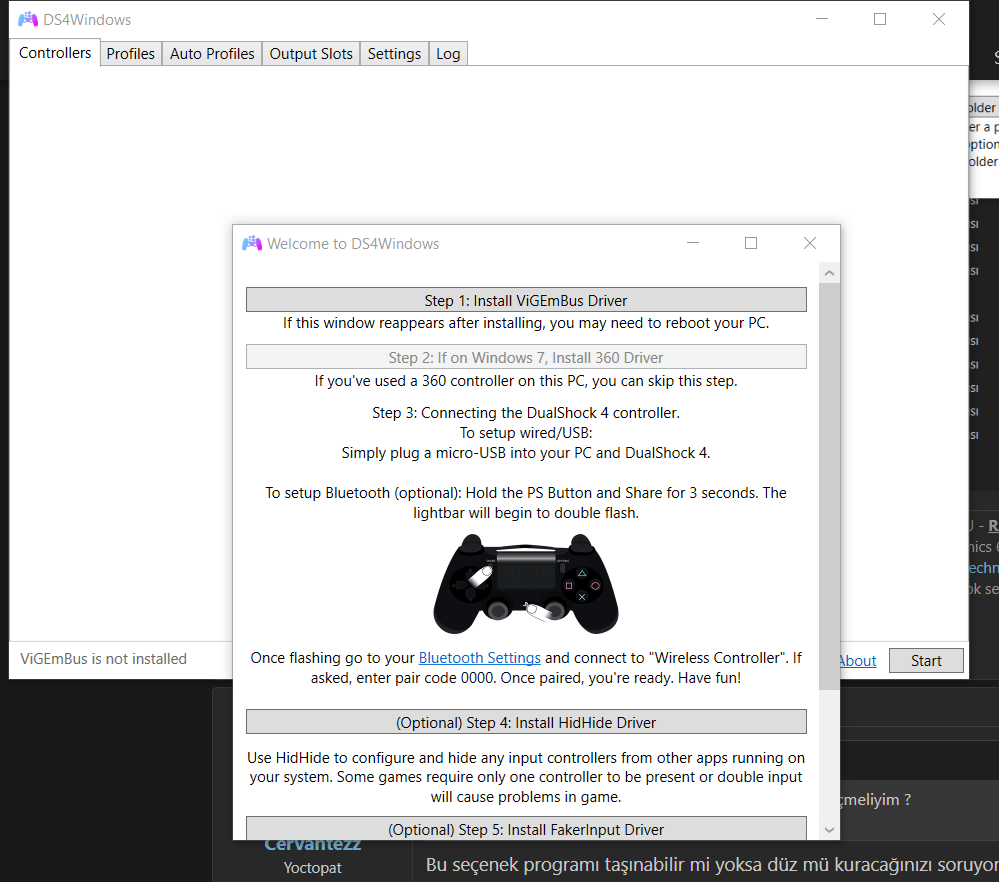This screenshot has height=882, width=999.
Task: Close the Welcome to DS4Windows window
Action: coord(810,243)
